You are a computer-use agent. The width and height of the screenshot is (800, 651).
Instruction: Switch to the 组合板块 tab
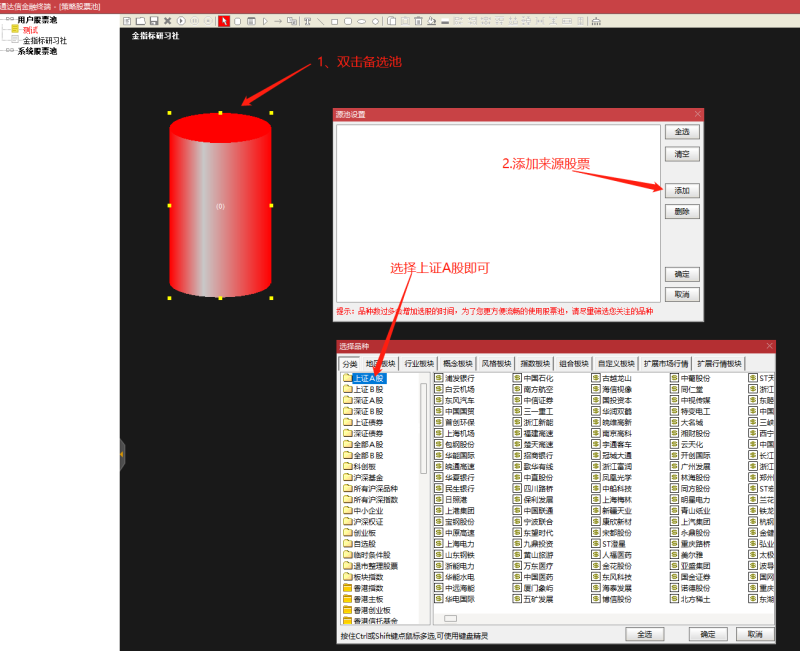(574, 364)
